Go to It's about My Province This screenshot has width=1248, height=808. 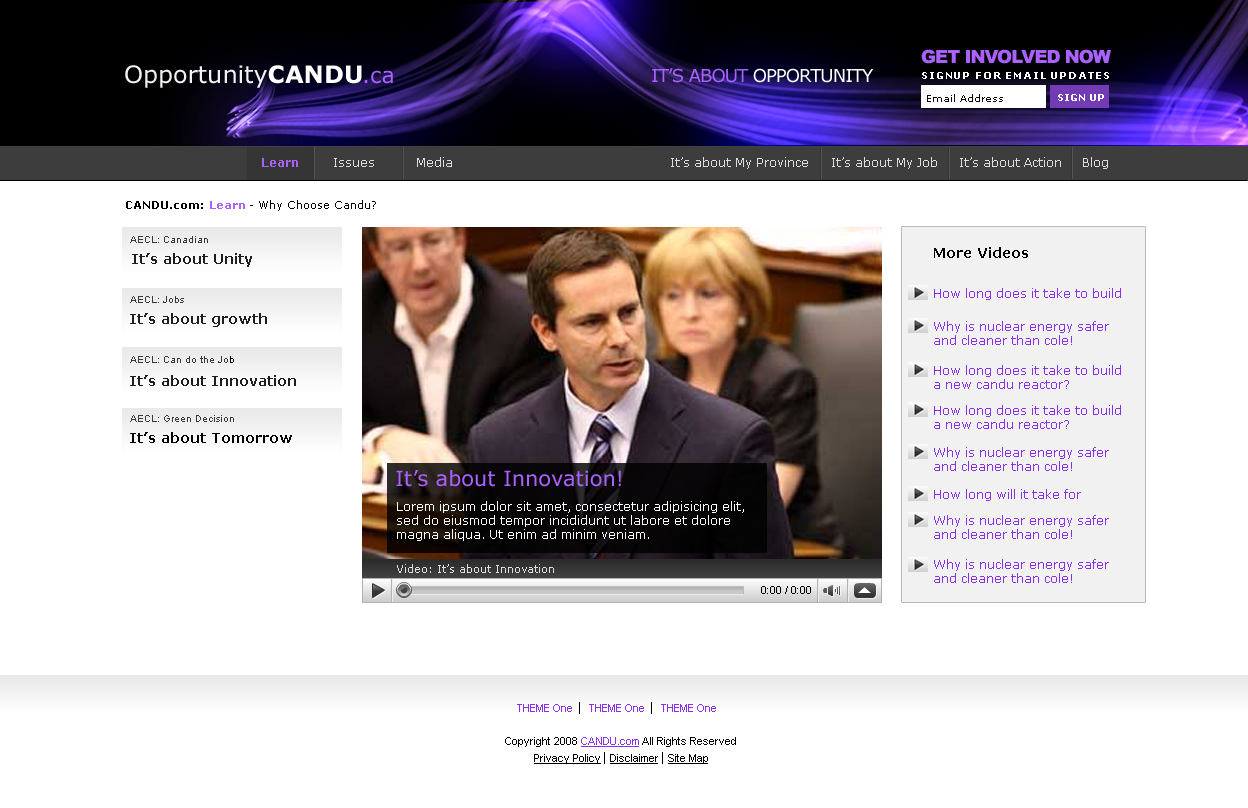tap(739, 163)
